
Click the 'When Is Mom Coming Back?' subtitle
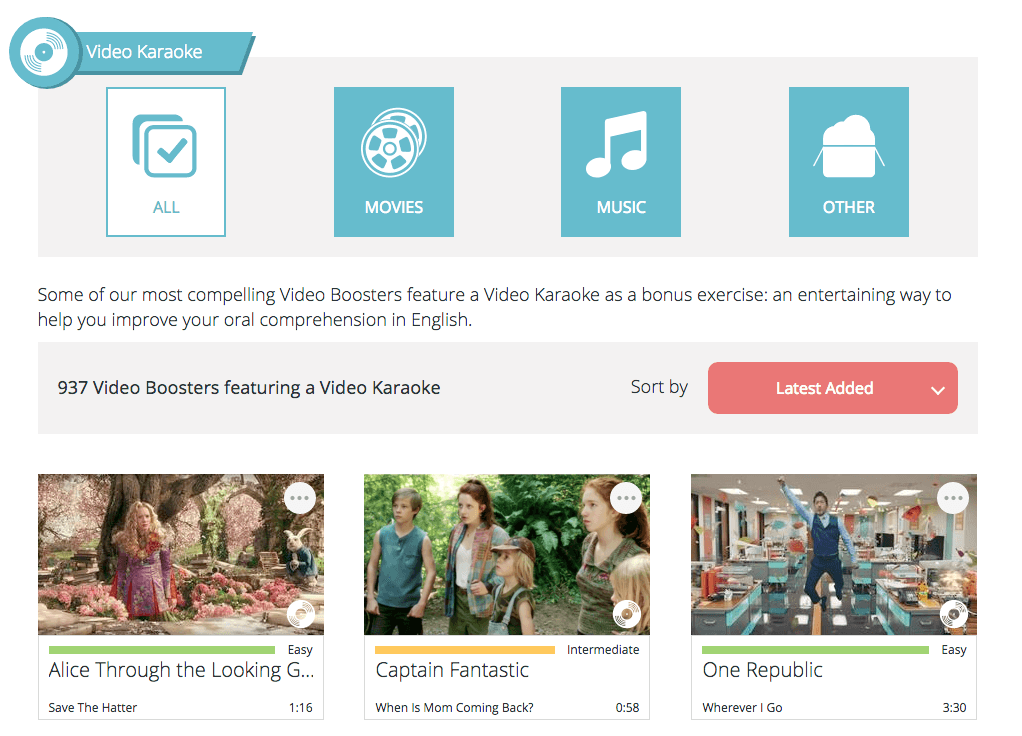(454, 707)
